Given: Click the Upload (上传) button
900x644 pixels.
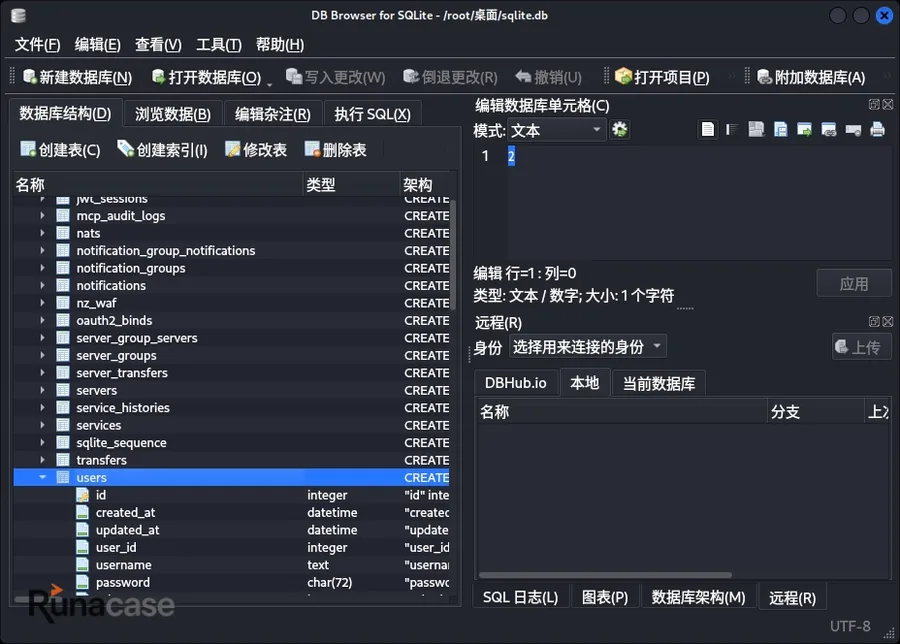Looking at the screenshot, I should tap(862, 347).
